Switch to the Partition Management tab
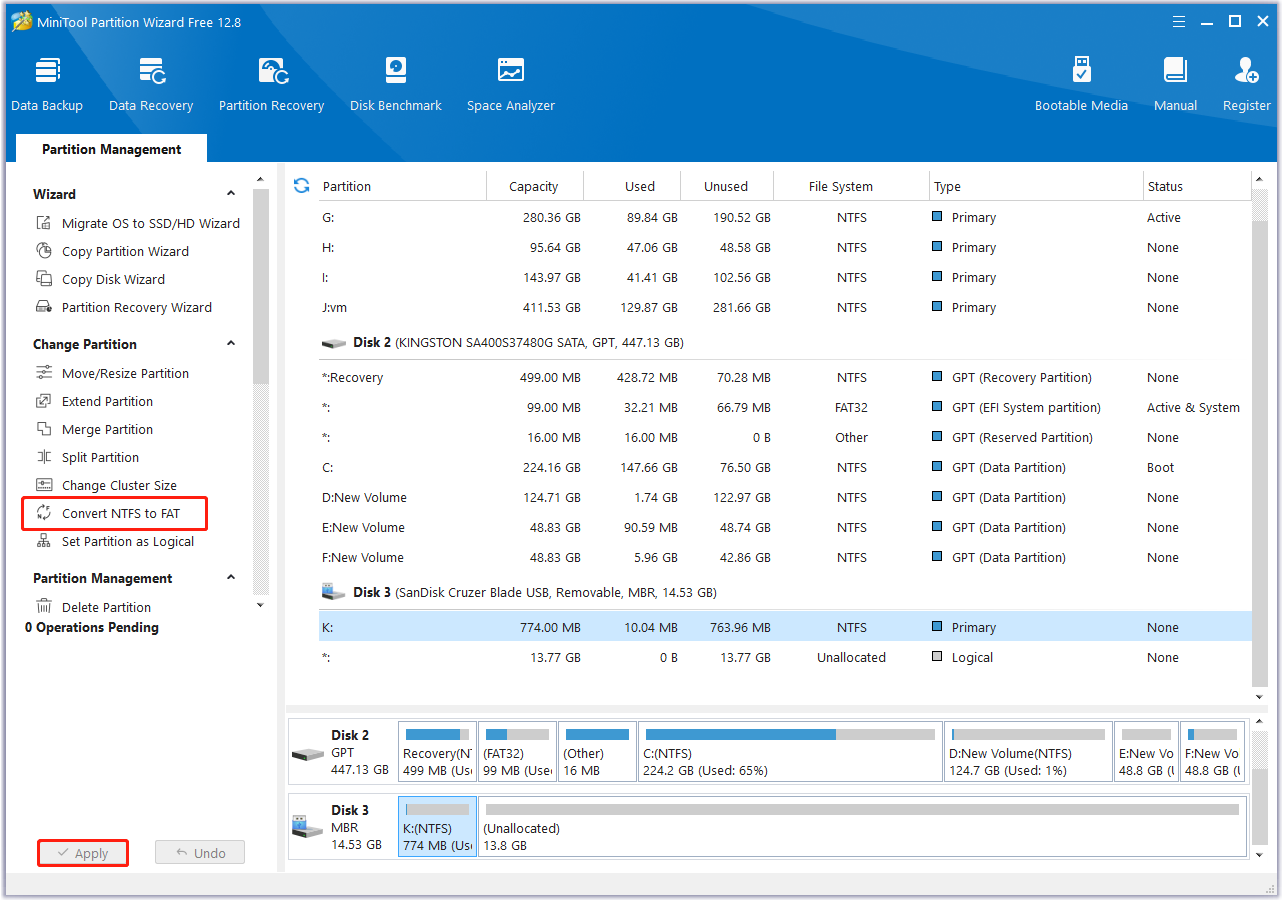The height and width of the screenshot is (900, 1283). tap(111, 149)
